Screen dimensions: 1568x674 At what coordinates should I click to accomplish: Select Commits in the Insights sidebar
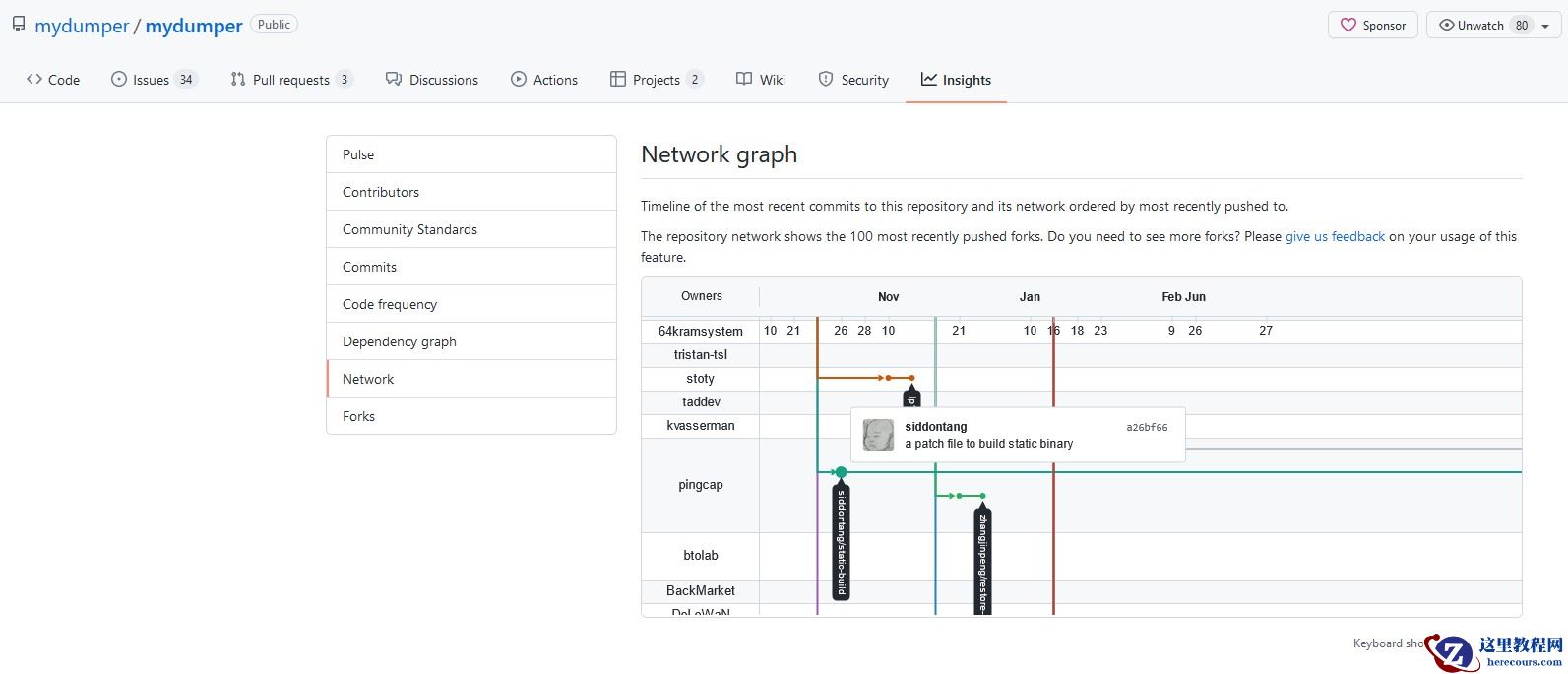pyautogui.click(x=471, y=267)
